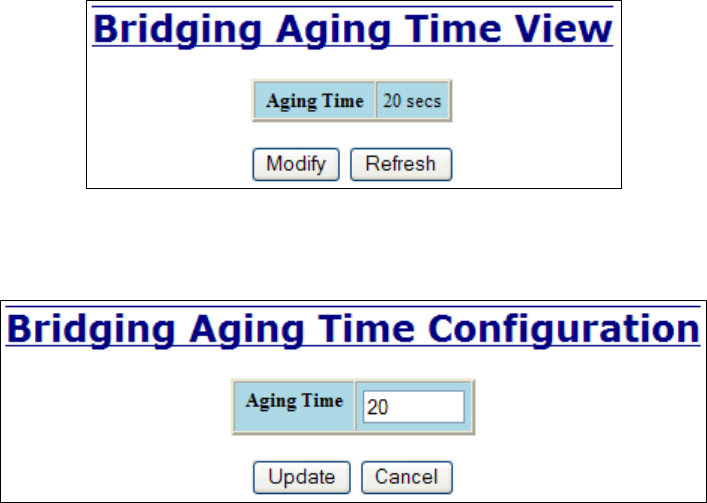The image size is (707, 503).
Task: Click the Modify button
Action: (x=296, y=164)
